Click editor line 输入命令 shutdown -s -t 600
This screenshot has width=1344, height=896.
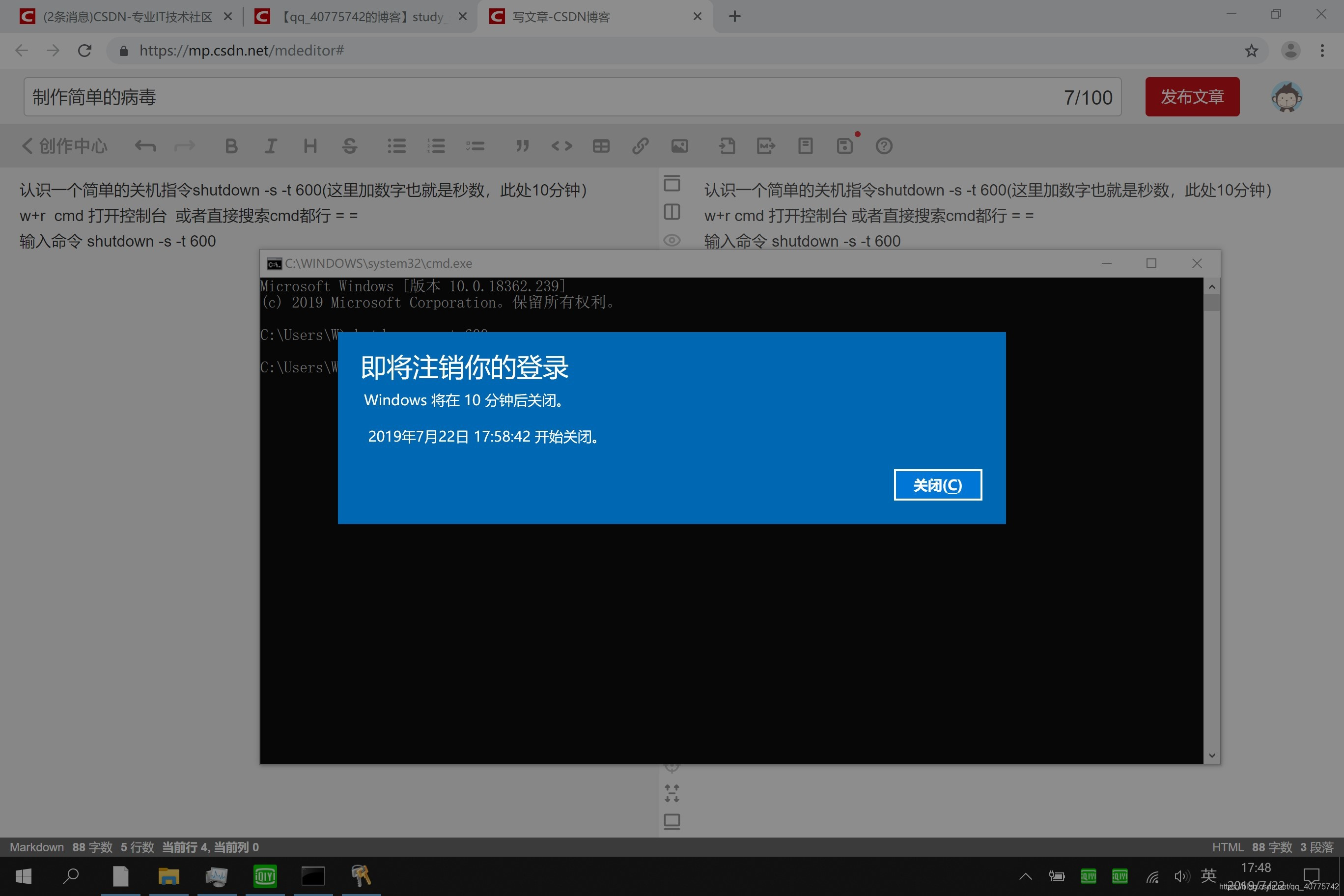point(118,241)
